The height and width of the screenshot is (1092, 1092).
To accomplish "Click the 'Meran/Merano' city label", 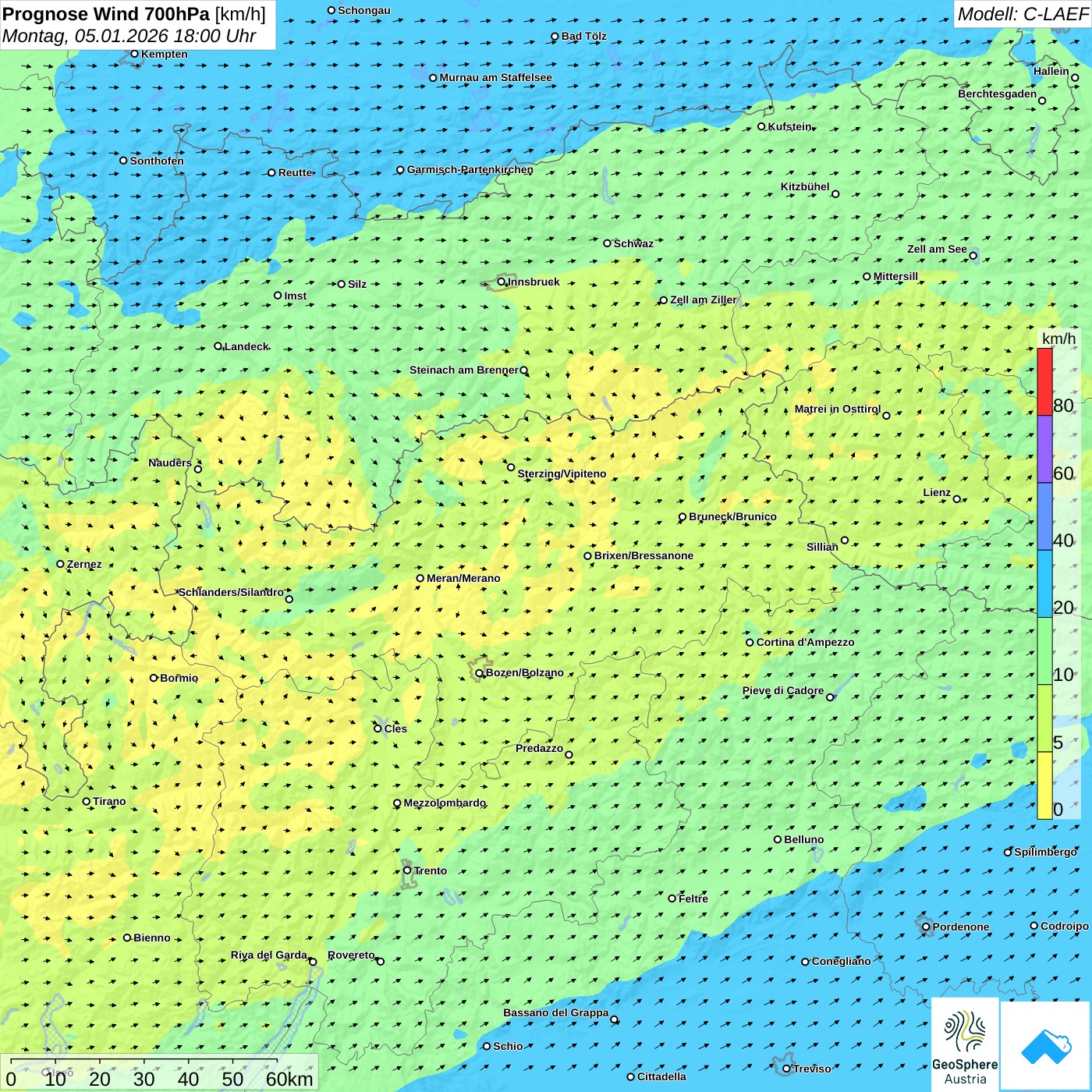I will click(463, 578).
